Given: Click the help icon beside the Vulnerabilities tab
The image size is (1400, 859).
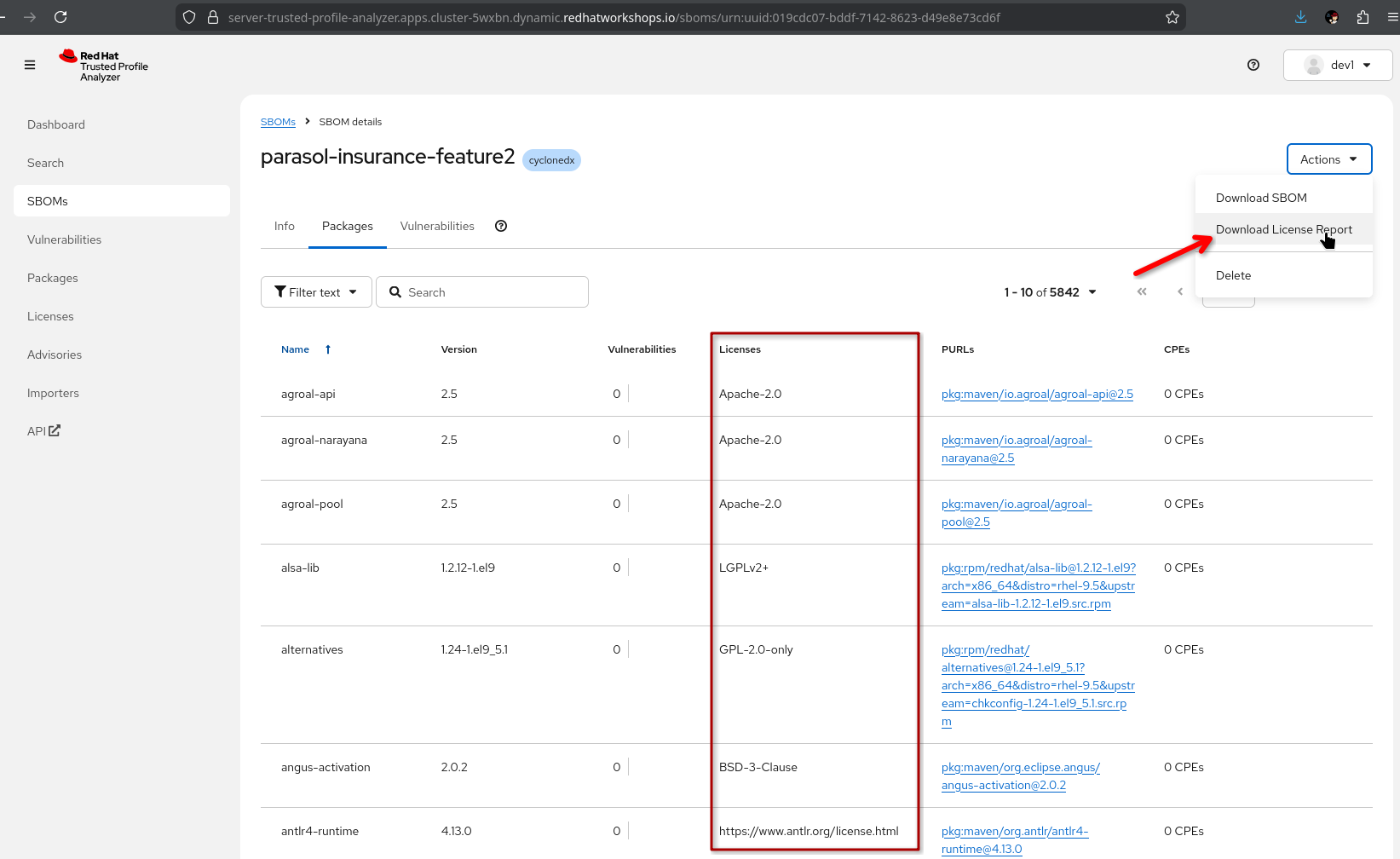Looking at the screenshot, I should [x=500, y=225].
